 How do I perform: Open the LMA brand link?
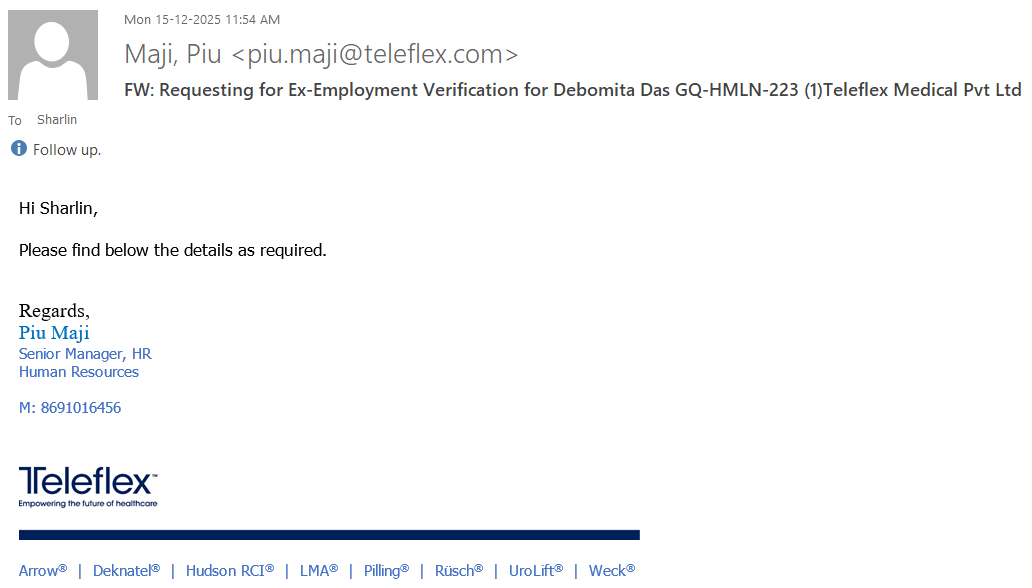click(319, 571)
